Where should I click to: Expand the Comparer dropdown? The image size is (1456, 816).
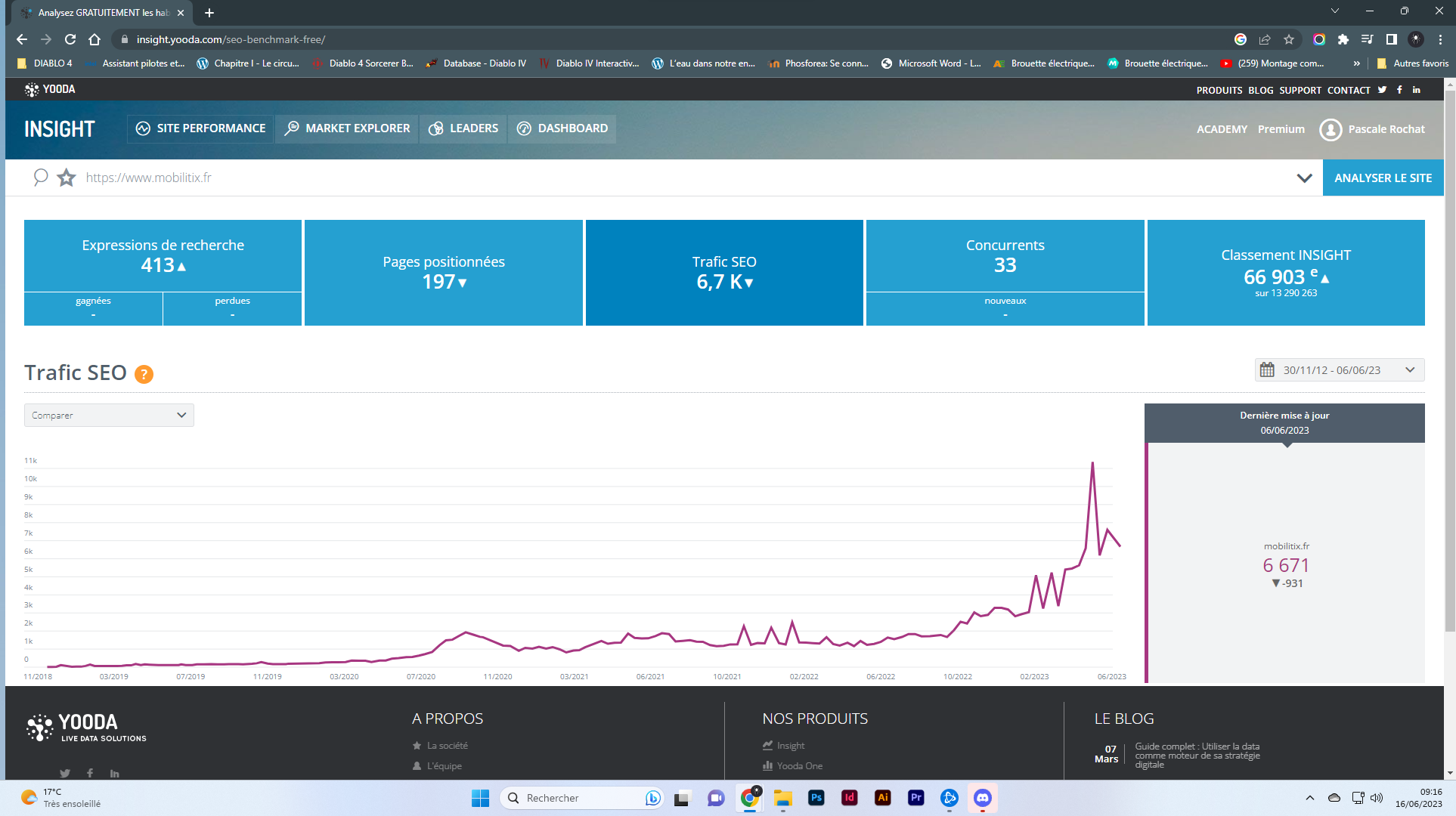coord(109,416)
